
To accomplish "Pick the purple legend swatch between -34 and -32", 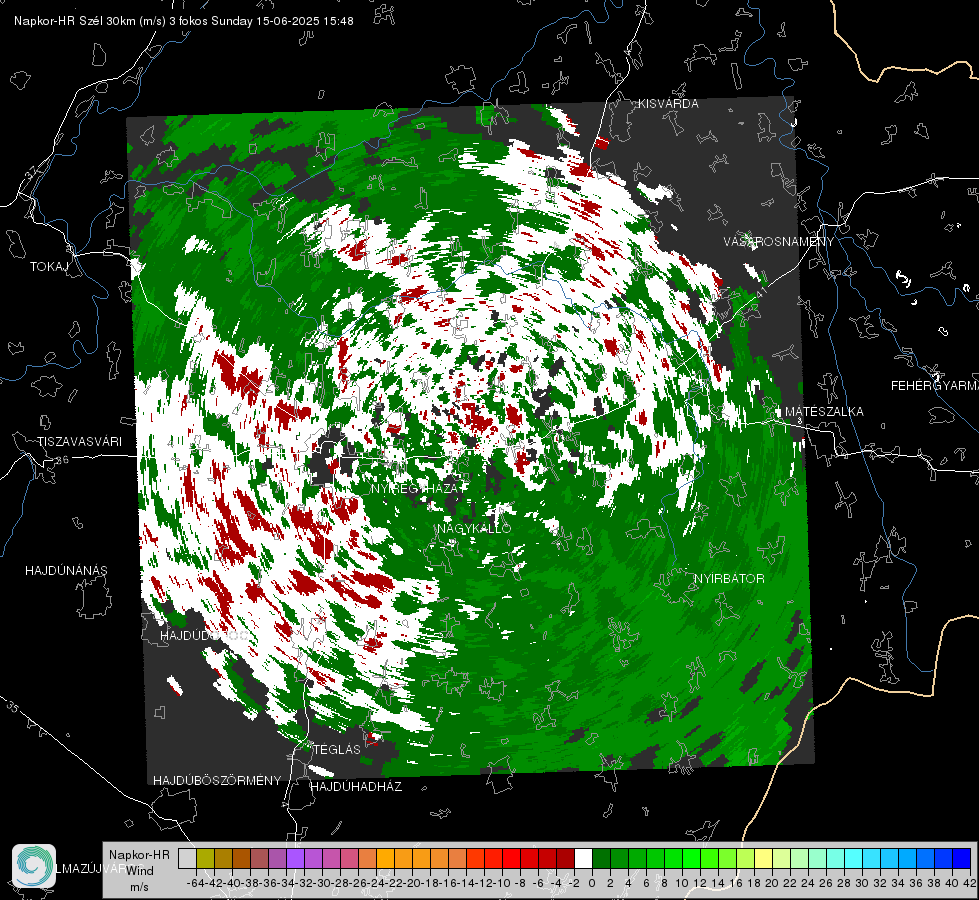I will pos(295,858).
